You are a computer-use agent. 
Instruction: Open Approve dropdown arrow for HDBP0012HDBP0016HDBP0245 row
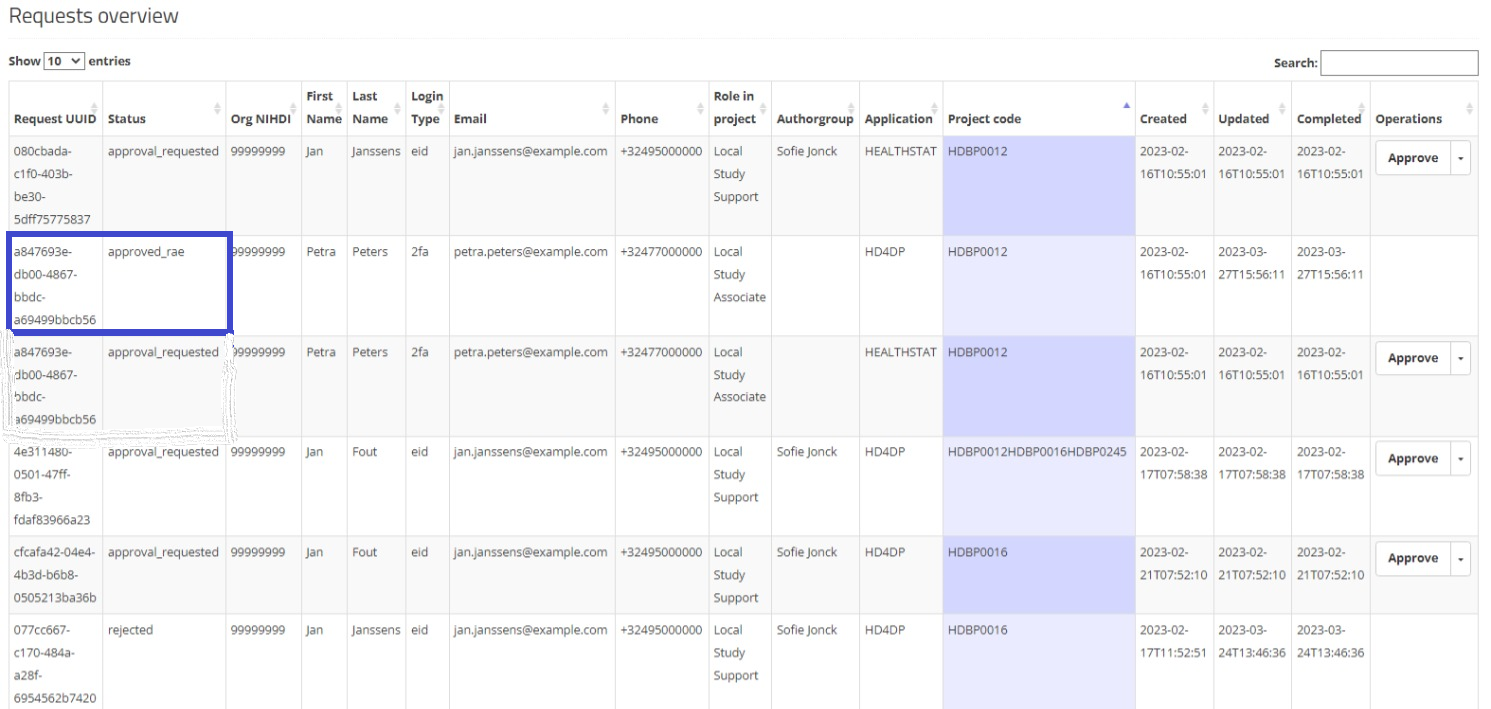[1460, 459]
